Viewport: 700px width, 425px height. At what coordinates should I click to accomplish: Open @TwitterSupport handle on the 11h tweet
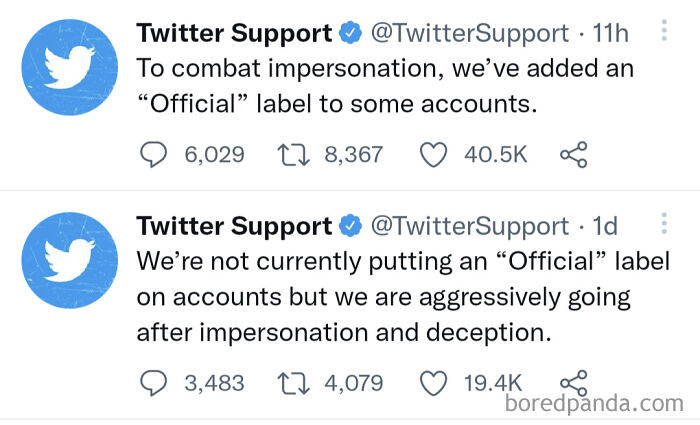(x=470, y=33)
